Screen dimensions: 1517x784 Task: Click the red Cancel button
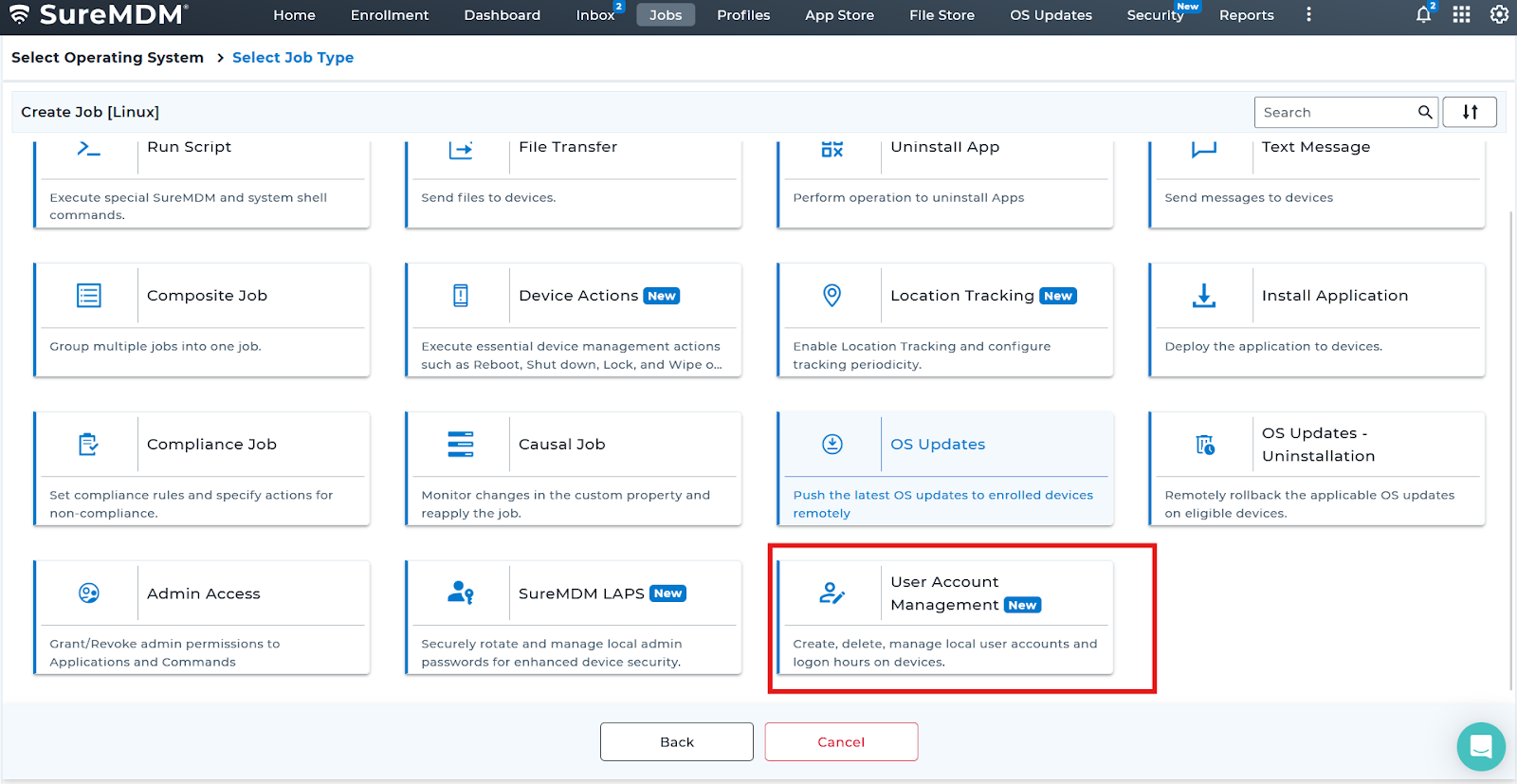(841, 741)
